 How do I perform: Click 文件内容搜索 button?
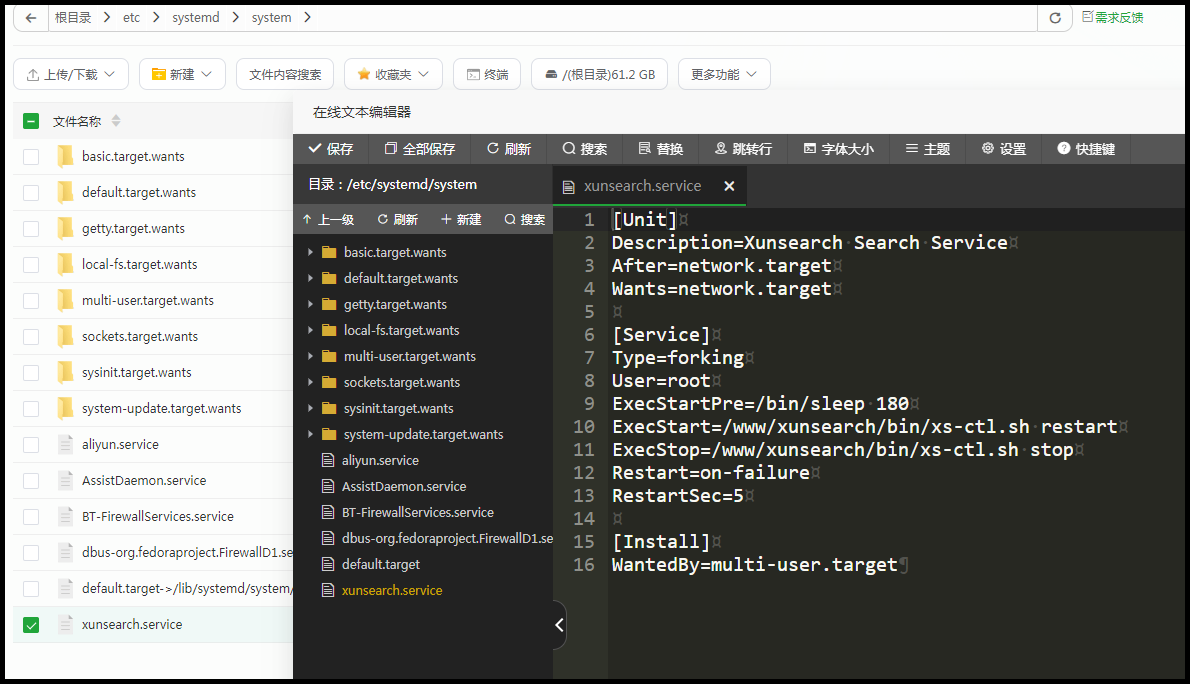pyautogui.click(x=285, y=74)
